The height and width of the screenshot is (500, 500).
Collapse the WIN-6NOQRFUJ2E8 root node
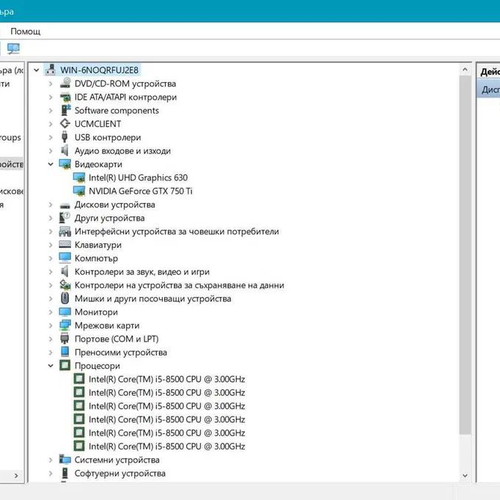click(36, 70)
